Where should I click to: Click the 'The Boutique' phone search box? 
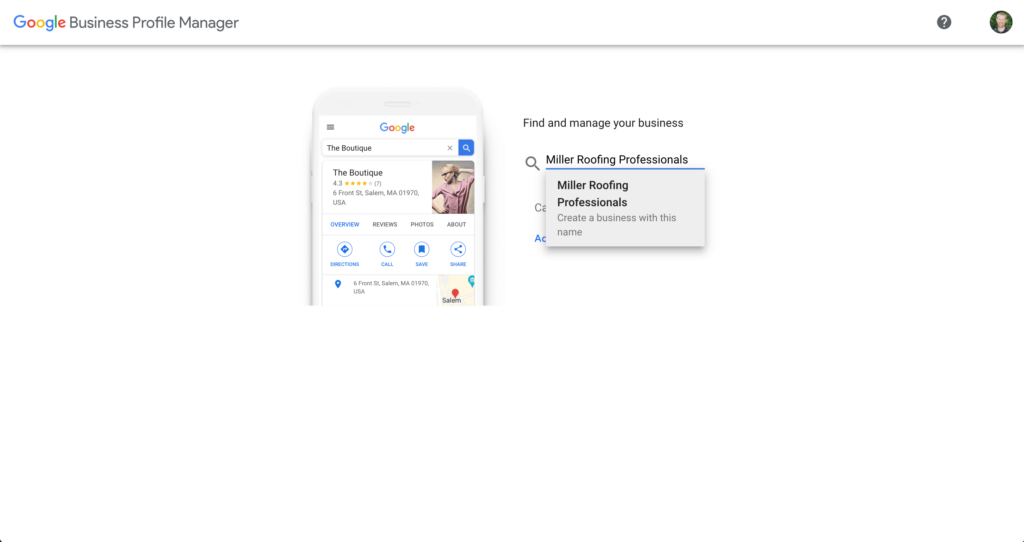(x=390, y=148)
